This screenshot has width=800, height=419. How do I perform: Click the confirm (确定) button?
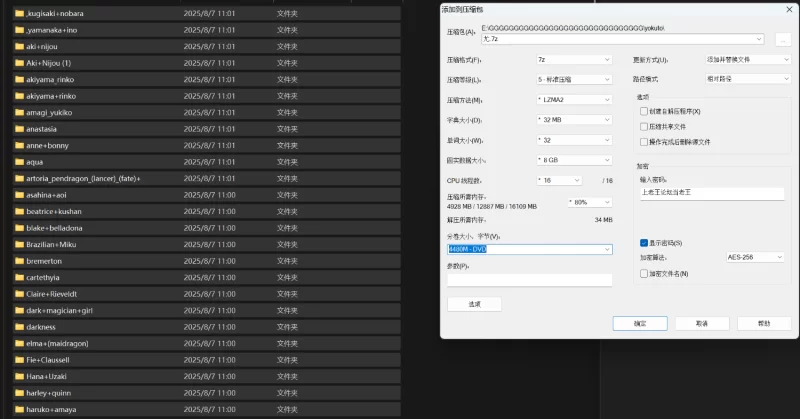640,324
